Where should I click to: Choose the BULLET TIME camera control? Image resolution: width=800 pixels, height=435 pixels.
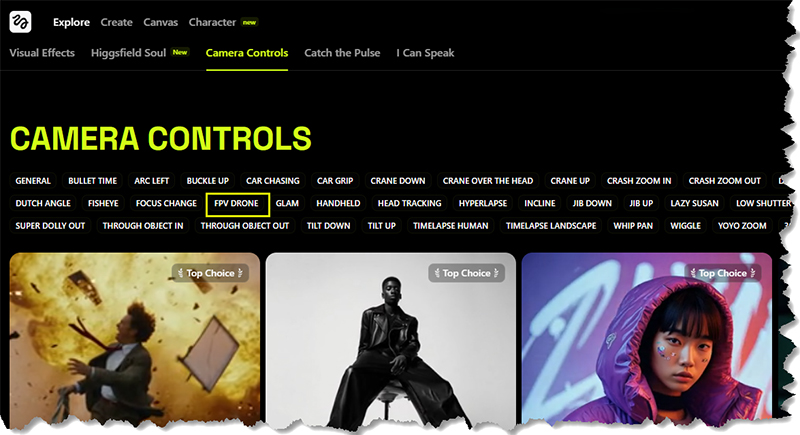(92, 181)
